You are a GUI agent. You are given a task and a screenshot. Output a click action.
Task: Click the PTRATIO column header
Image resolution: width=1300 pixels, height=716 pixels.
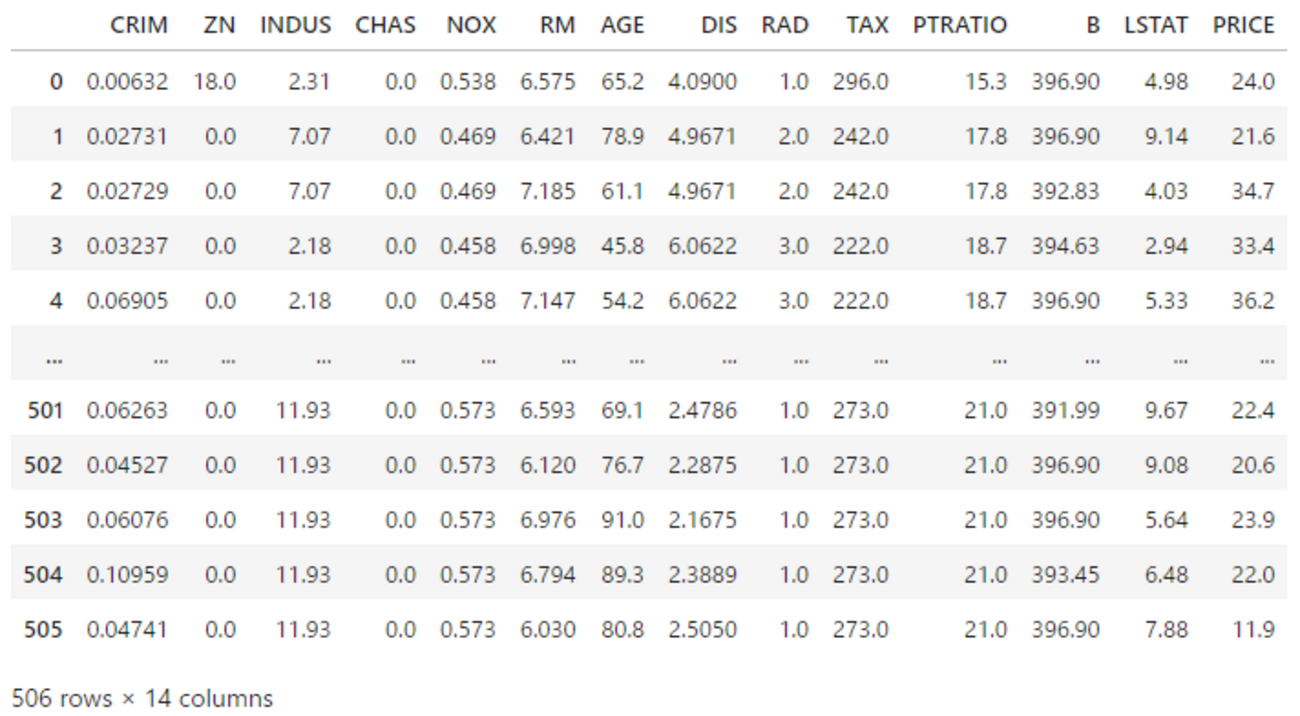coord(959,26)
